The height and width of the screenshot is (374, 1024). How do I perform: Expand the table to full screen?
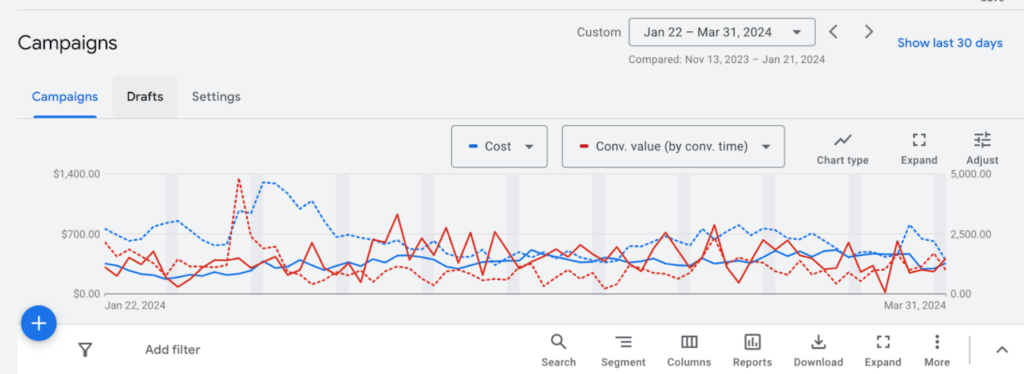coord(883,351)
